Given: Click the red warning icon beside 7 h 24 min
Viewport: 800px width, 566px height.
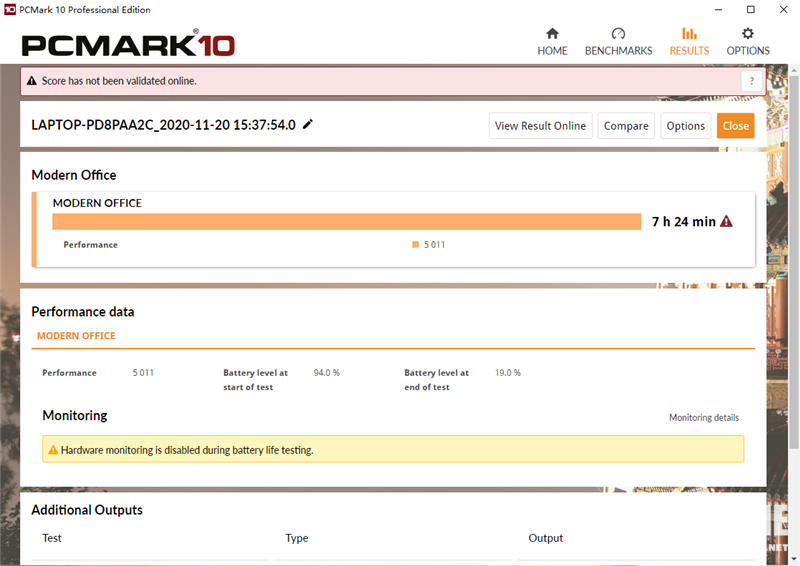Looking at the screenshot, I should pyautogui.click(x=726, y=222).
